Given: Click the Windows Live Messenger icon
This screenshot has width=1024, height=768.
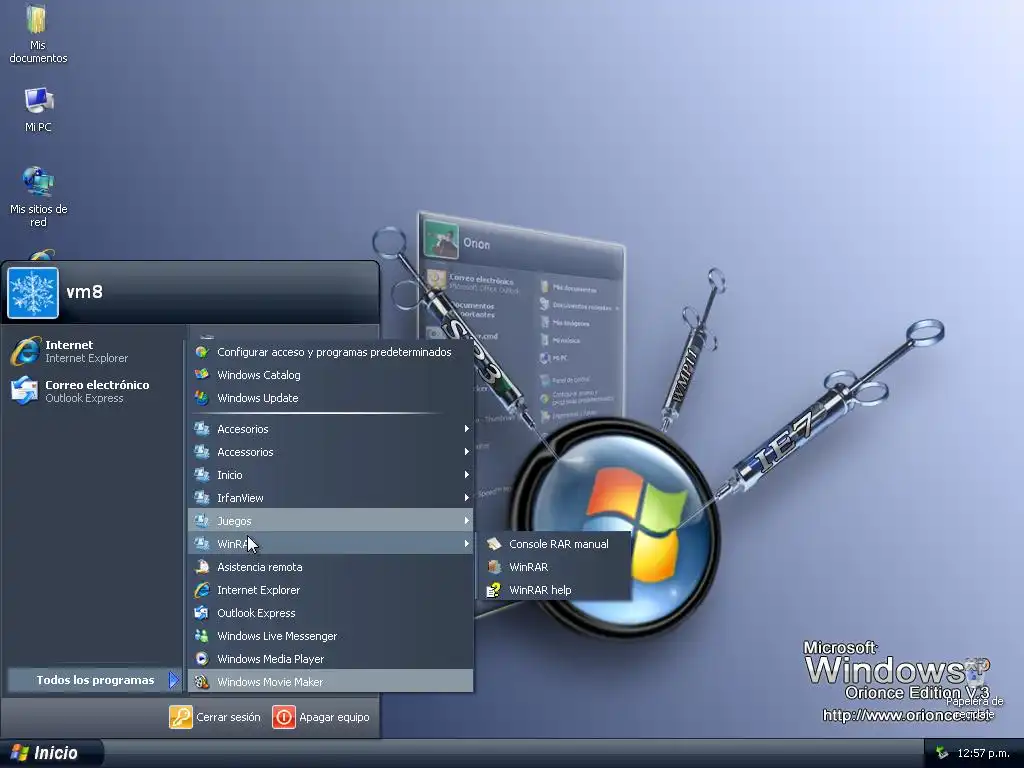Looking at the screenshot, I should tap(202, 635).
